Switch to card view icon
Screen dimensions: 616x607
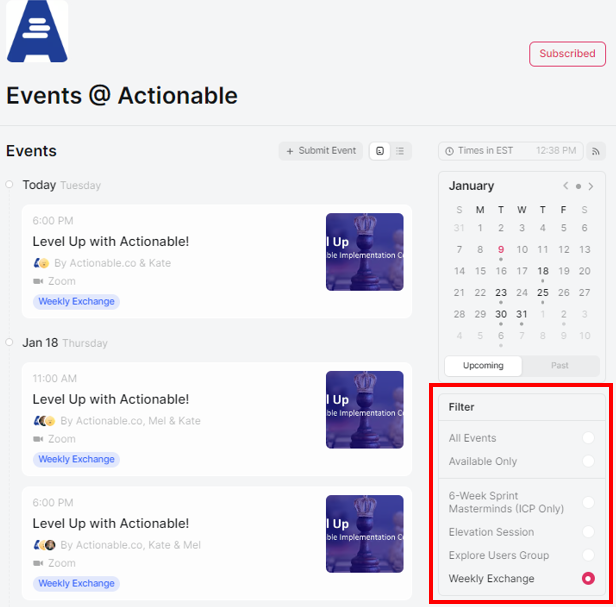click(380, 151)
